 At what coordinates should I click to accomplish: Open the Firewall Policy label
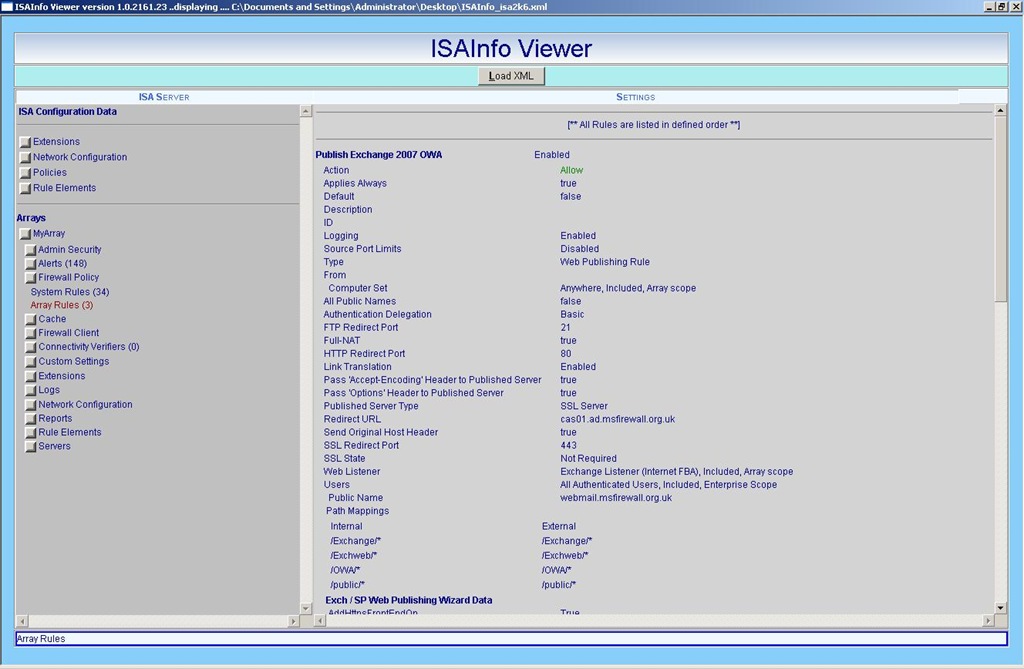[x=69, y=277]
